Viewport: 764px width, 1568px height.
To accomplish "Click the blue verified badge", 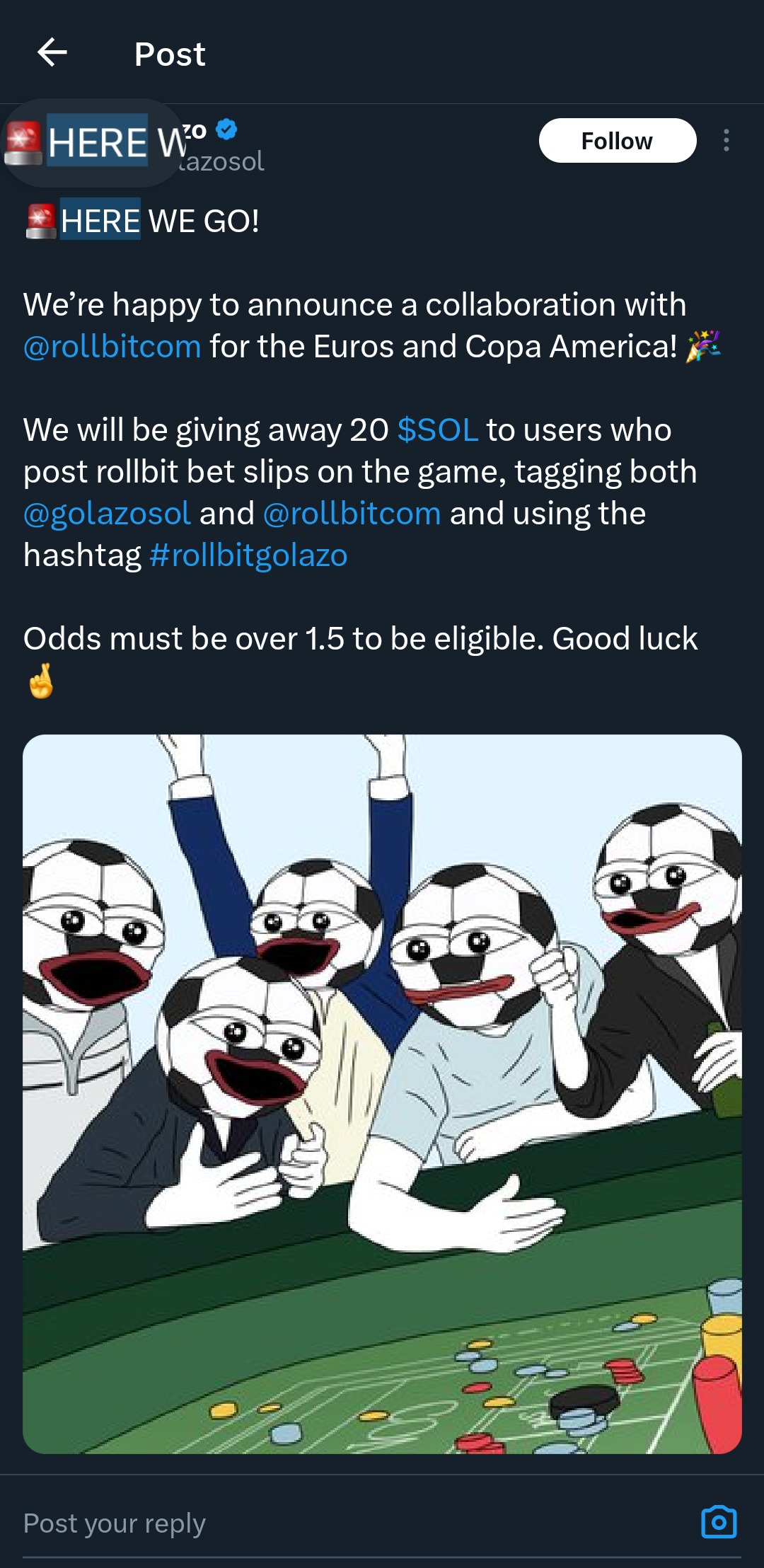I will 226,129.
